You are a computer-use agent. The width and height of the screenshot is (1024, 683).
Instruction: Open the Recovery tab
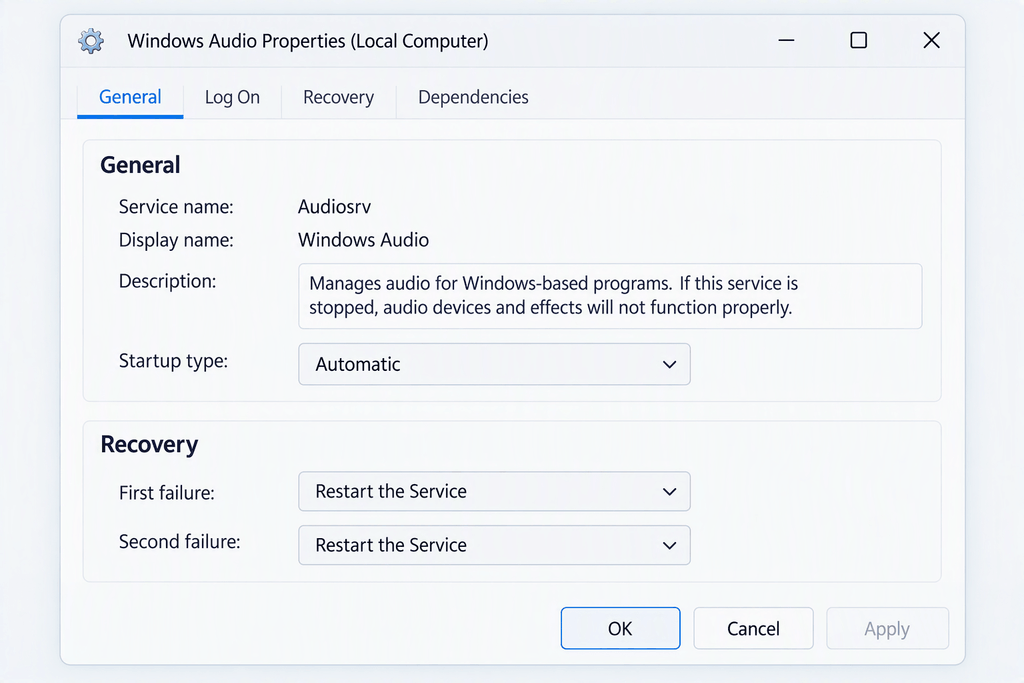(x=338, y=97)
